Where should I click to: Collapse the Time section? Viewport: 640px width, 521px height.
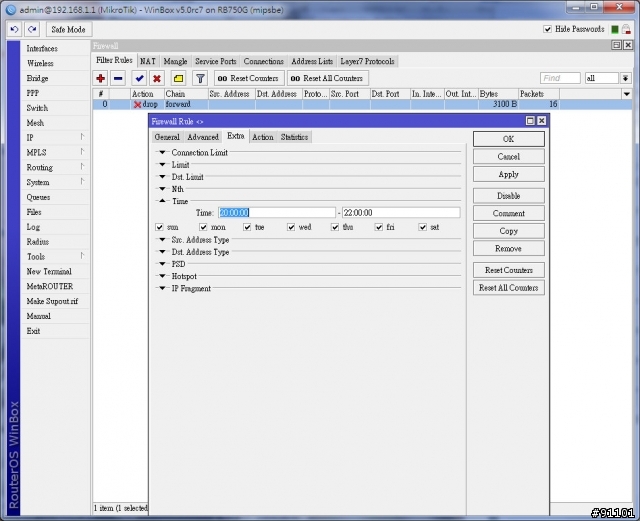pos(163,201)
